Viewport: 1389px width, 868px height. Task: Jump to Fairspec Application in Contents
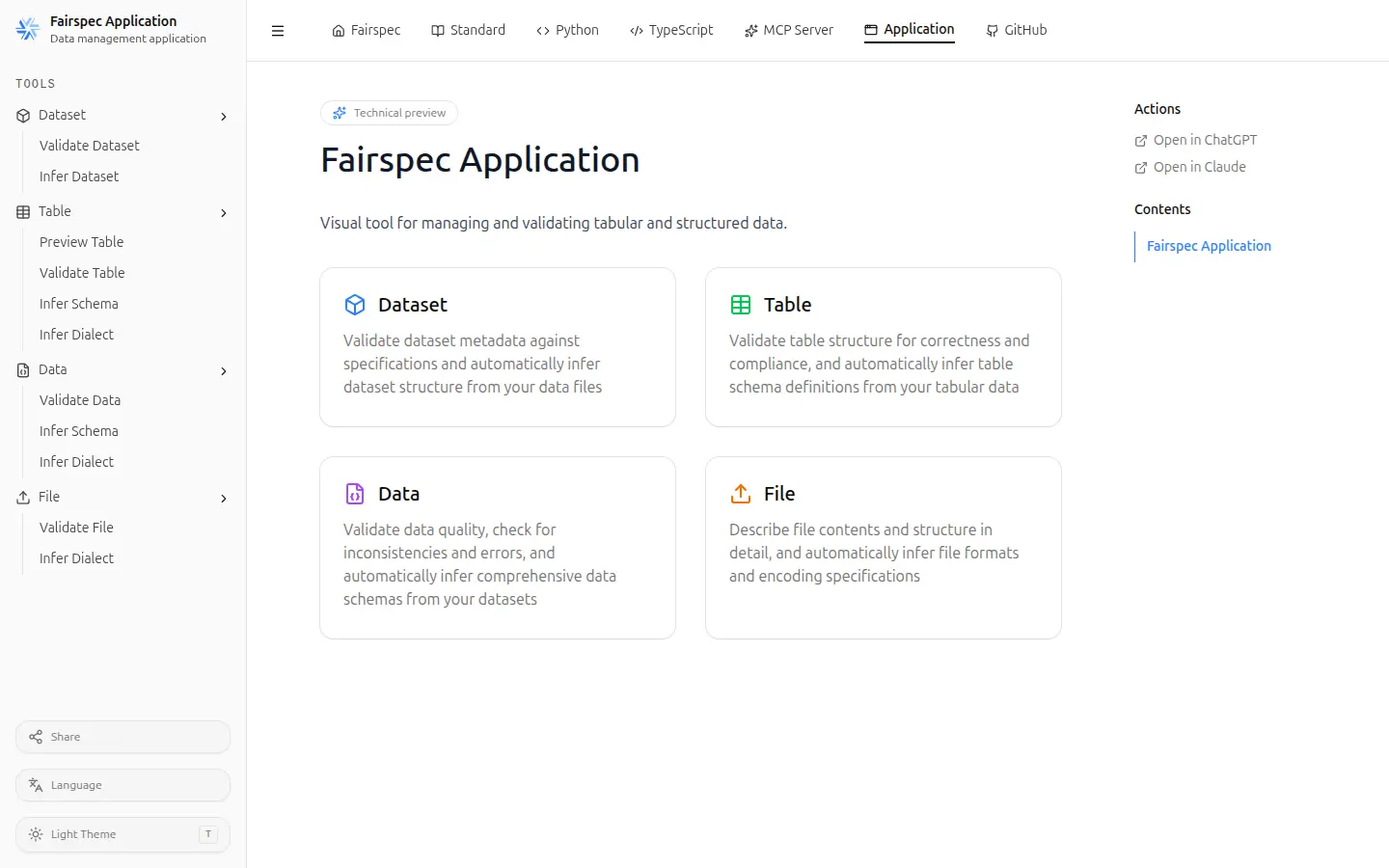pyautogui.click(x=1209, y=246)
